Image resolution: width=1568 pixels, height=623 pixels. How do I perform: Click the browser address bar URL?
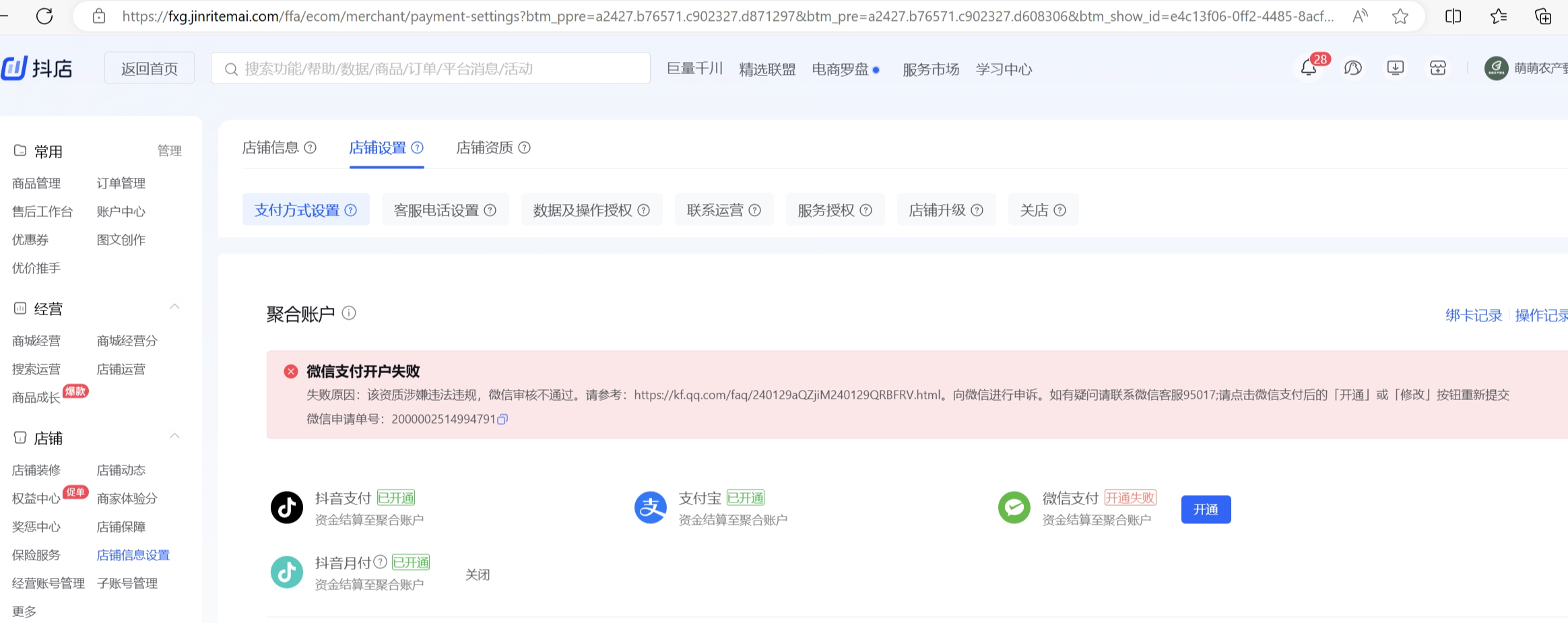pos(727,16)
